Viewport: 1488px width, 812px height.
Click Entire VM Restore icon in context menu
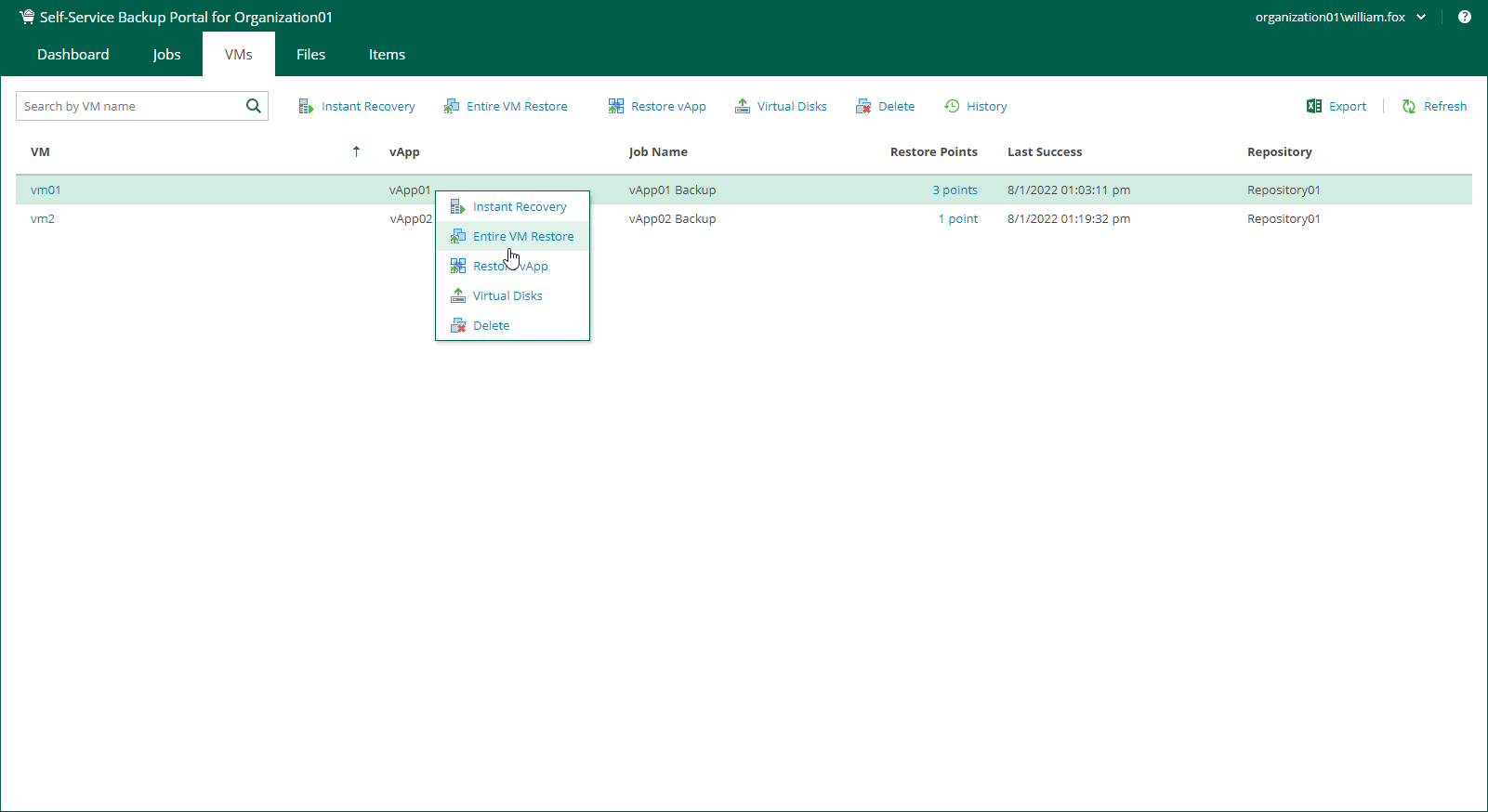(458, 236)
